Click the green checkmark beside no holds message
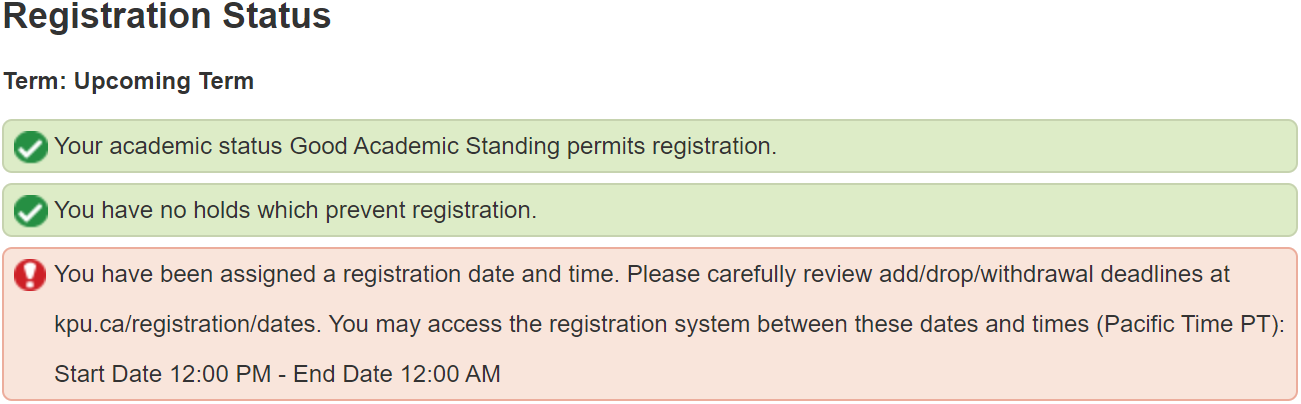1301x404 pixels. point(31,211)
